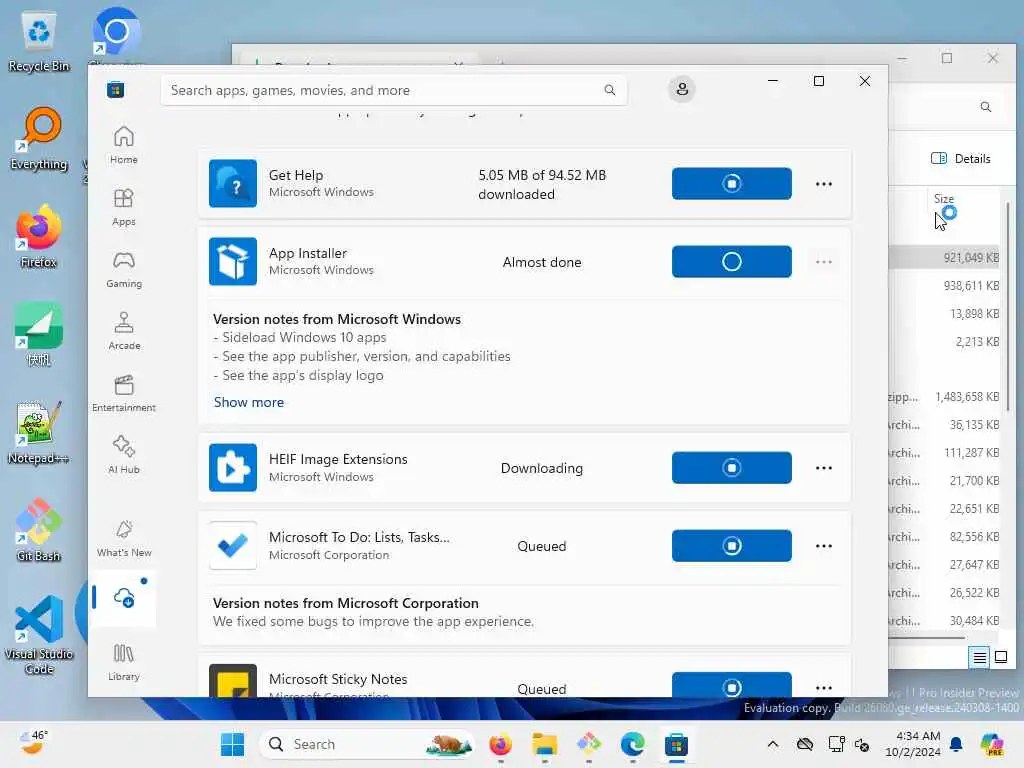Open the Home section in Store sidebar

(x=123, y=145)
